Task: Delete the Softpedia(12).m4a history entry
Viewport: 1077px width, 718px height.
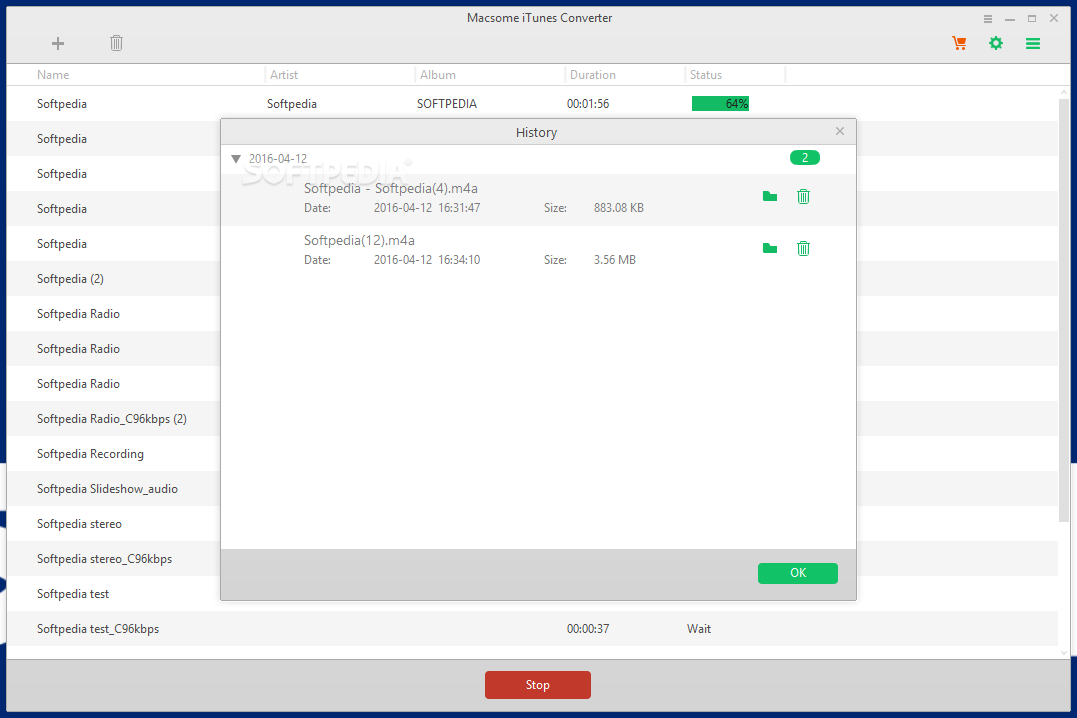Action: 803,248
